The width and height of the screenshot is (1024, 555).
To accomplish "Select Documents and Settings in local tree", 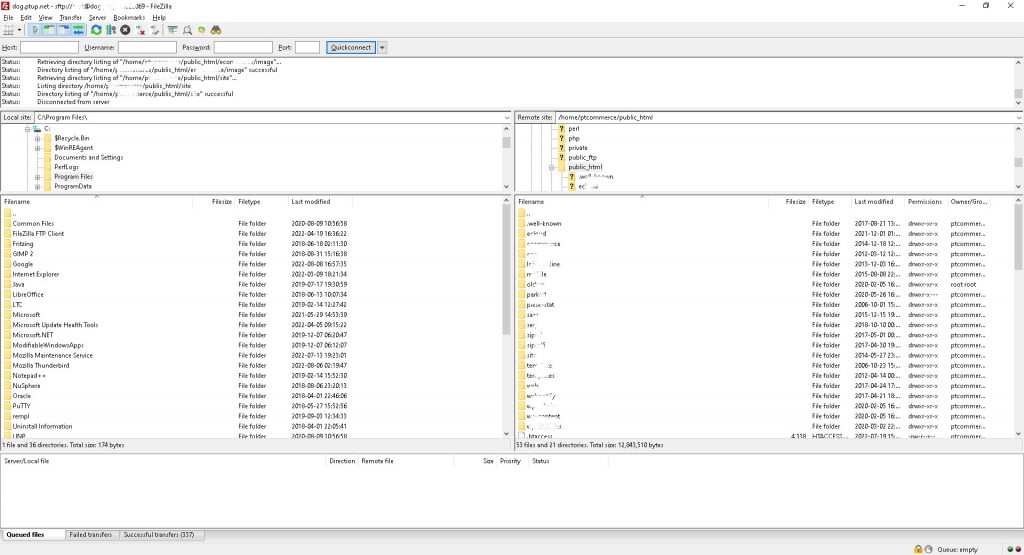I will pos(88,157).
